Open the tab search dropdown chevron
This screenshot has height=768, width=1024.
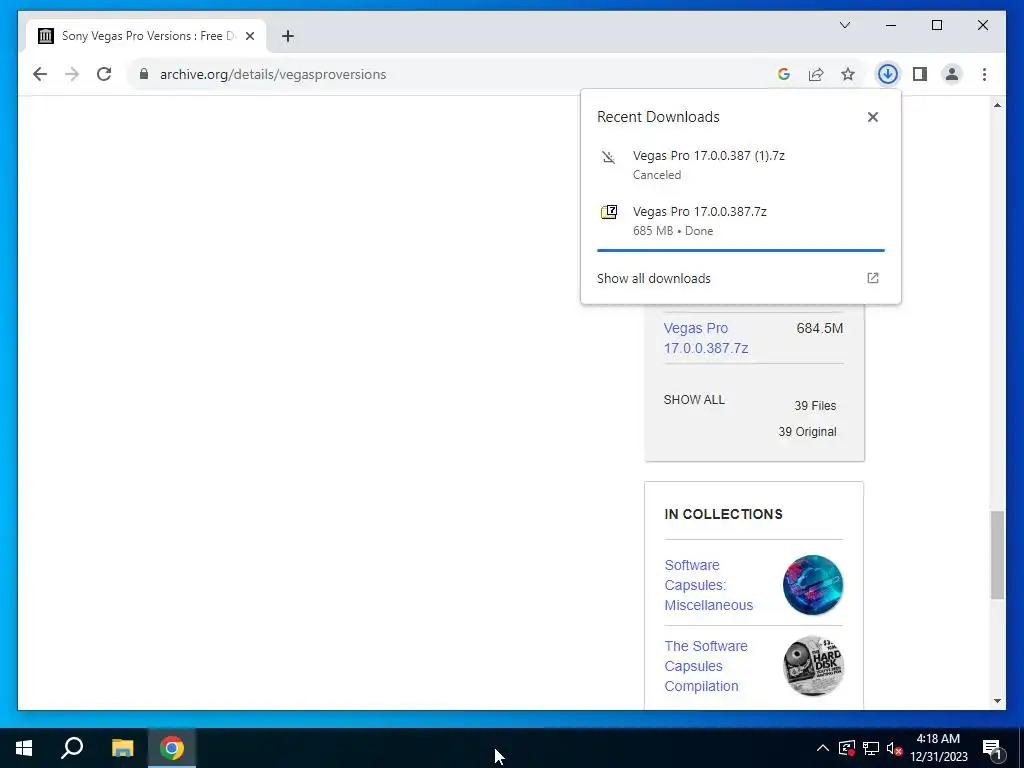pos(845,25)
